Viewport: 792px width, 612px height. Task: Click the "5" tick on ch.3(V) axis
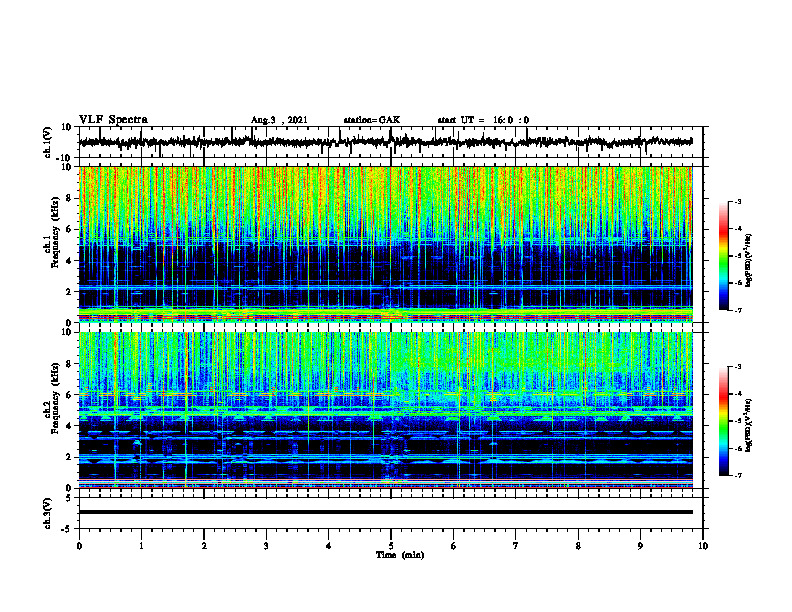click(x=69, y=497)
